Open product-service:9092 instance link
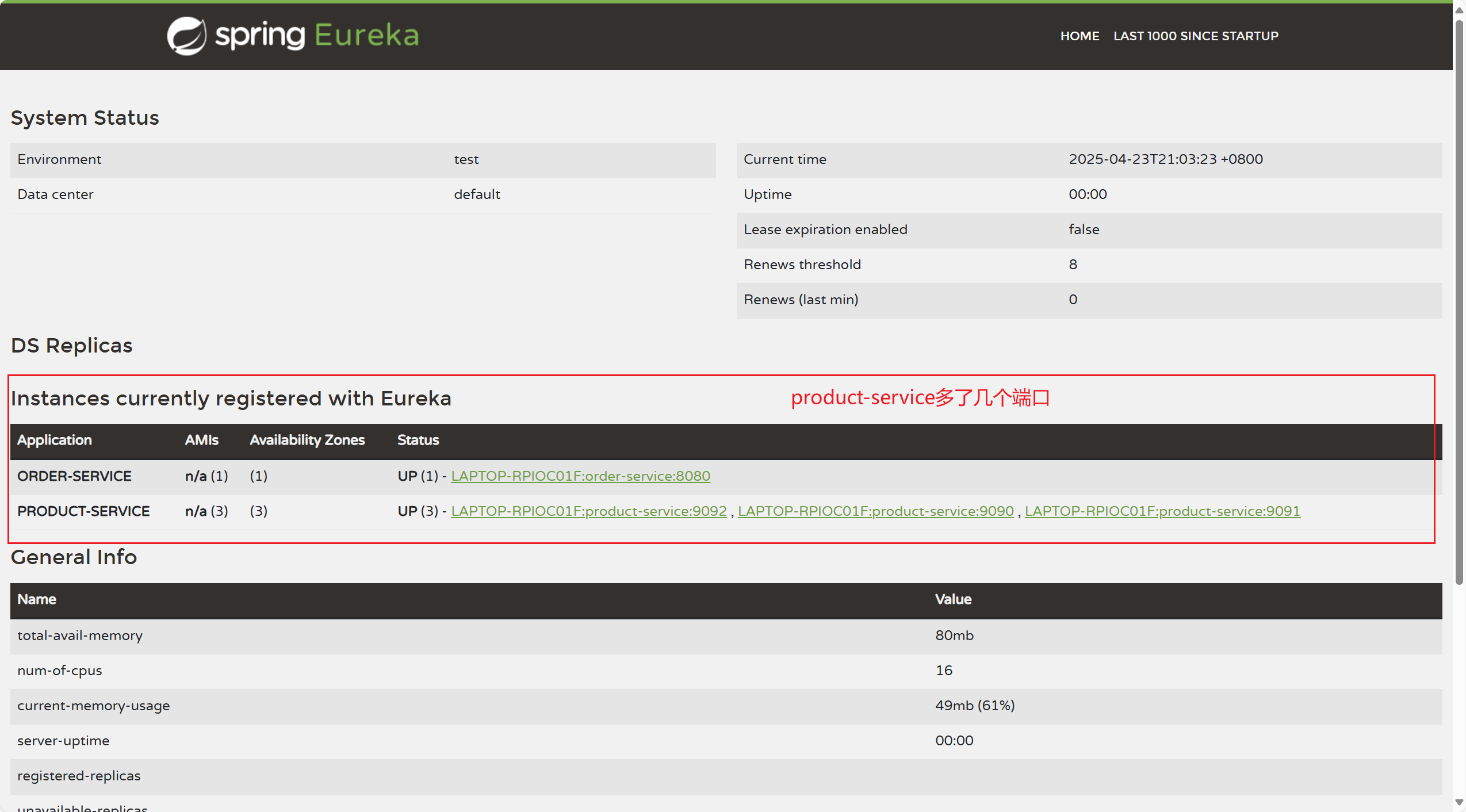The image size is (1466, 812). 588,511
